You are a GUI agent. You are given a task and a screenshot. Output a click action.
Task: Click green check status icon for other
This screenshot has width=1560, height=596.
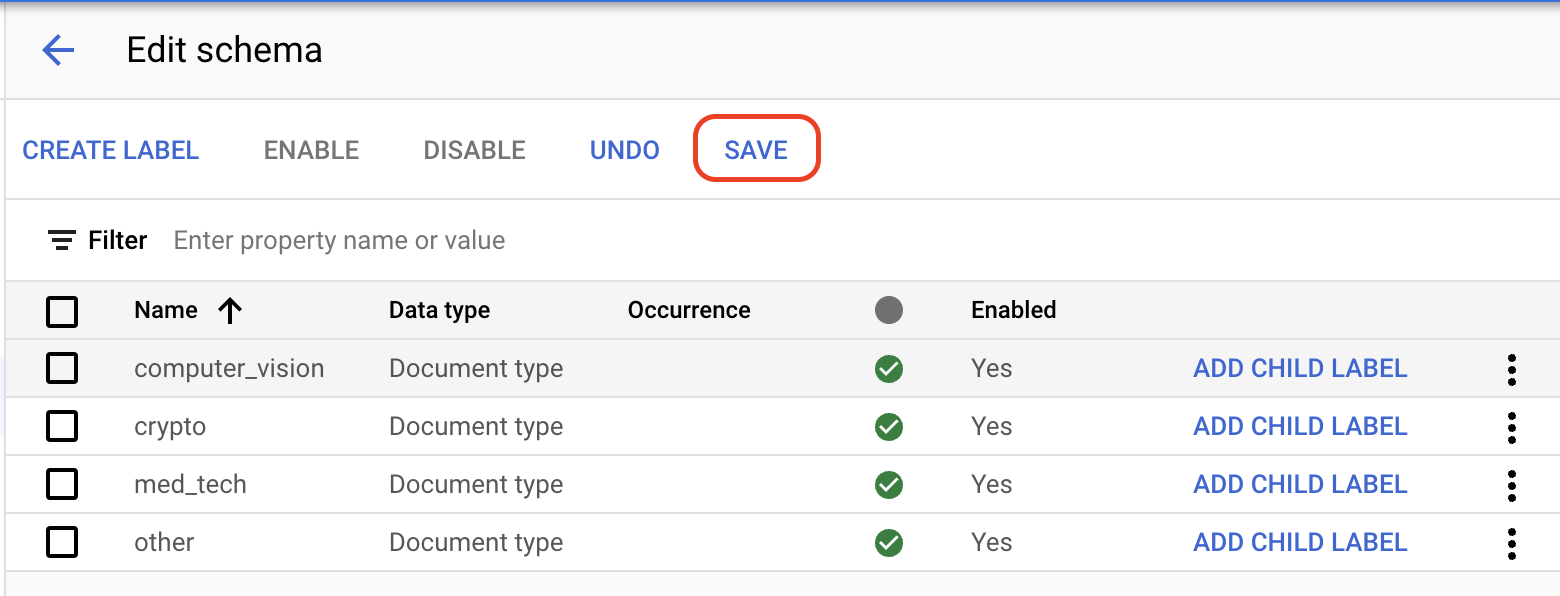click(x=888, y=543)
